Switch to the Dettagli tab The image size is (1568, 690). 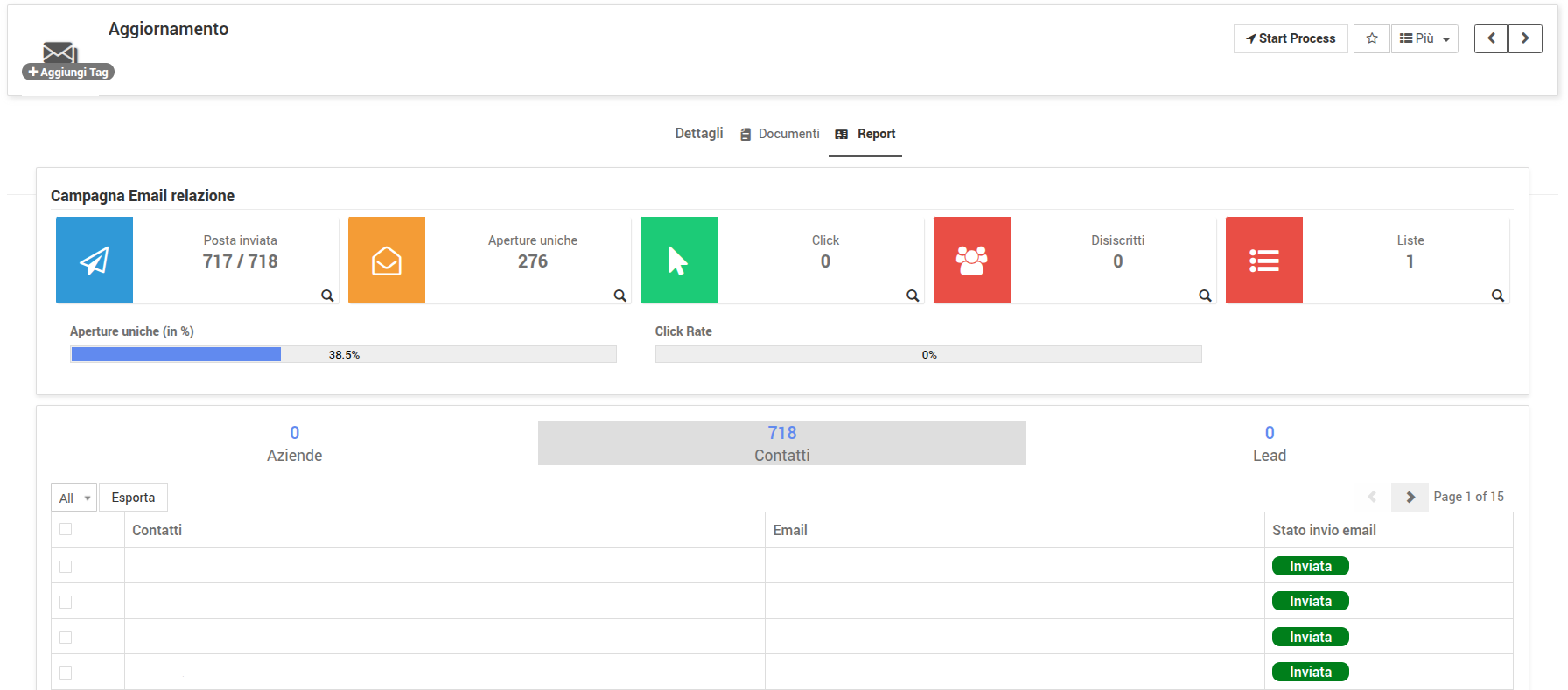tap(698, 134)
